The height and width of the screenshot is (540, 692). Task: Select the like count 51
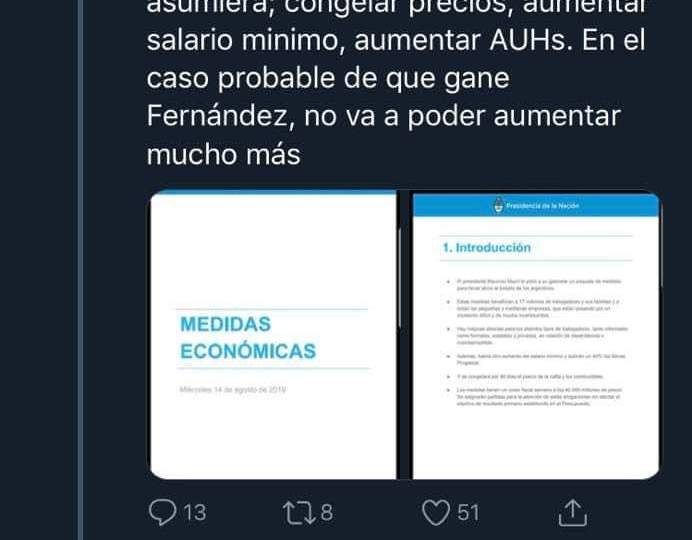[468, 513]
